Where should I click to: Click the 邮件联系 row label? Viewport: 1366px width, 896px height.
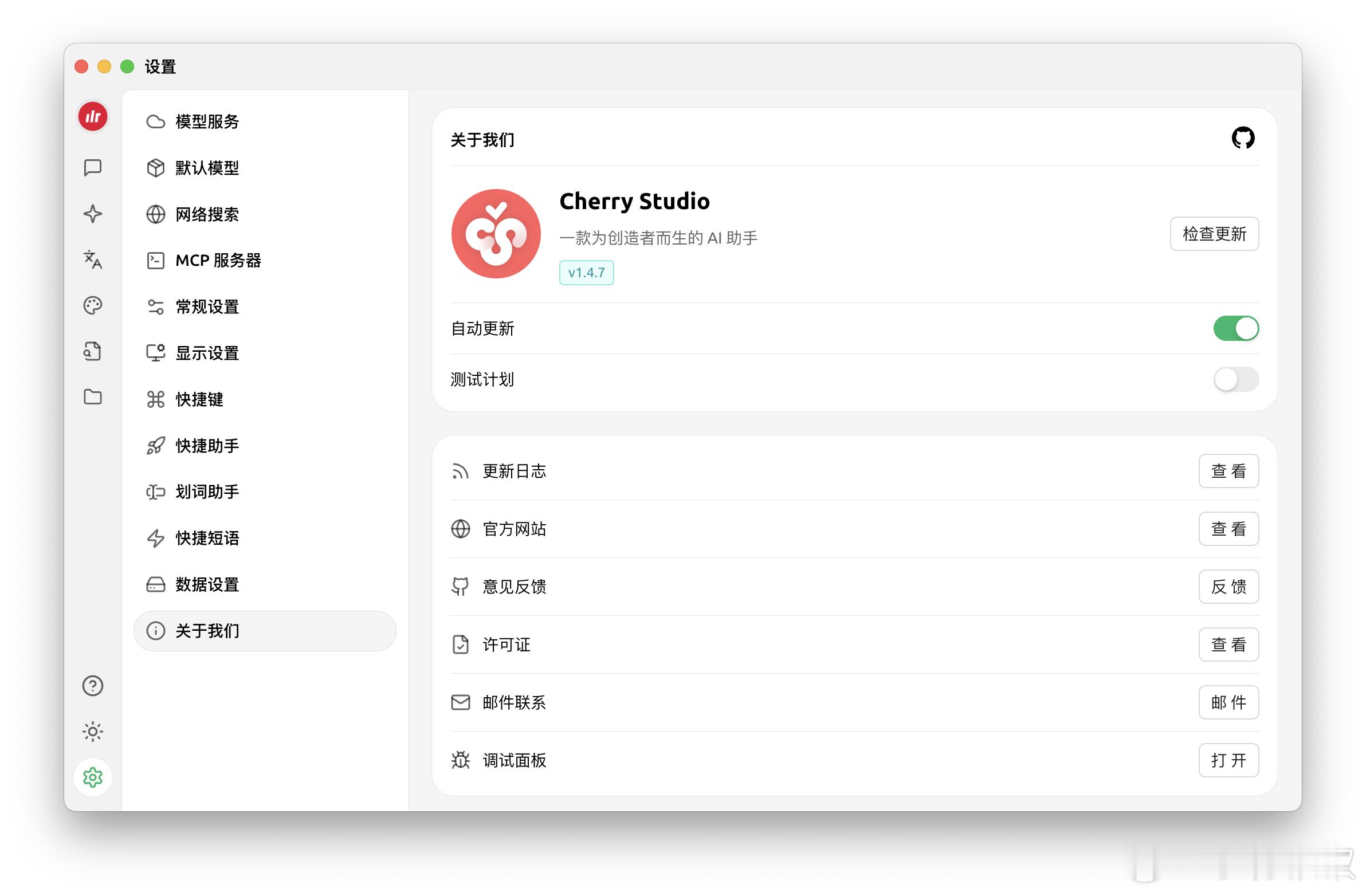pos(515,702)
